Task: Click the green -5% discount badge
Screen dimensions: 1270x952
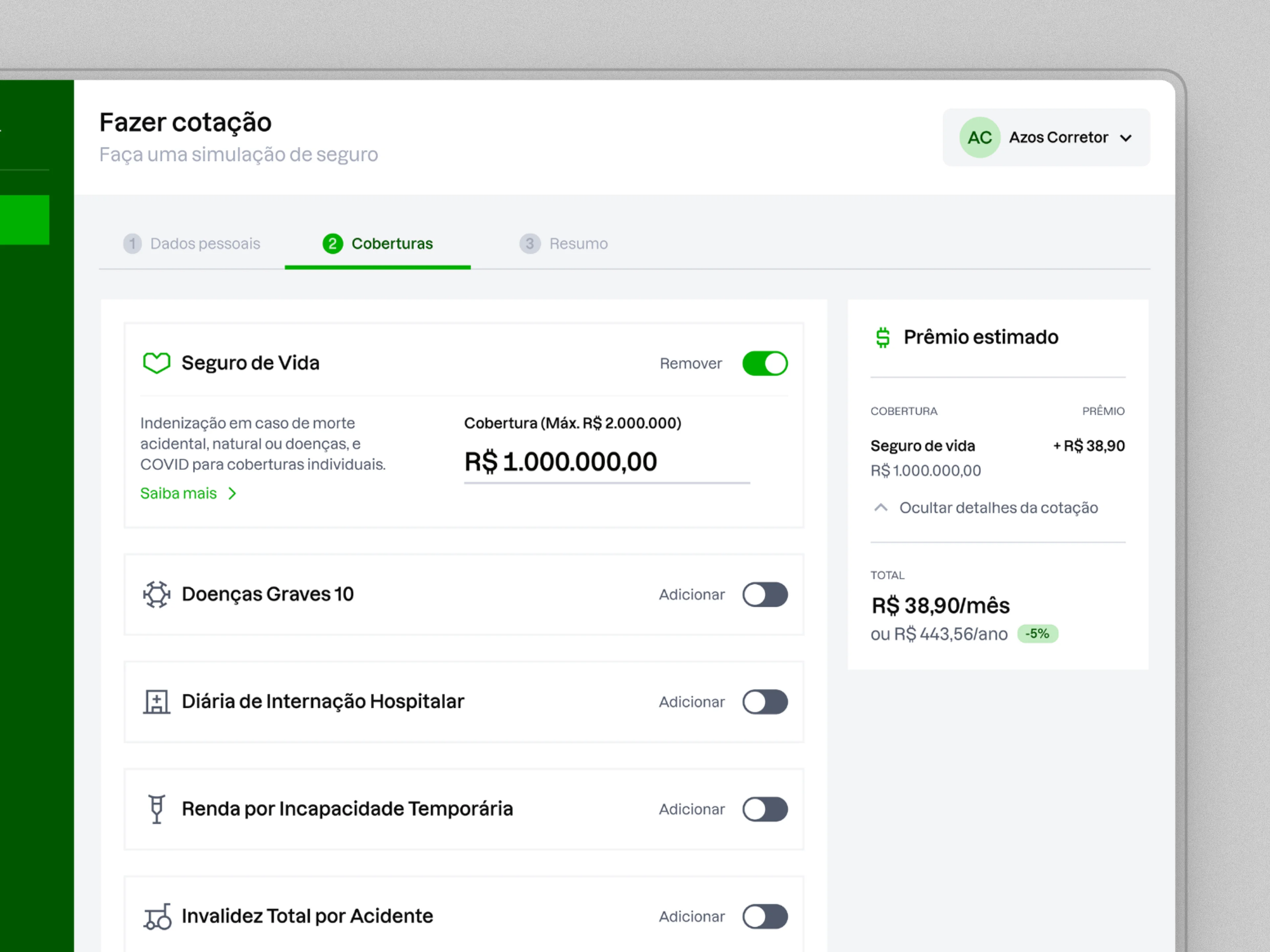Action: click(x=1037, y=634)
